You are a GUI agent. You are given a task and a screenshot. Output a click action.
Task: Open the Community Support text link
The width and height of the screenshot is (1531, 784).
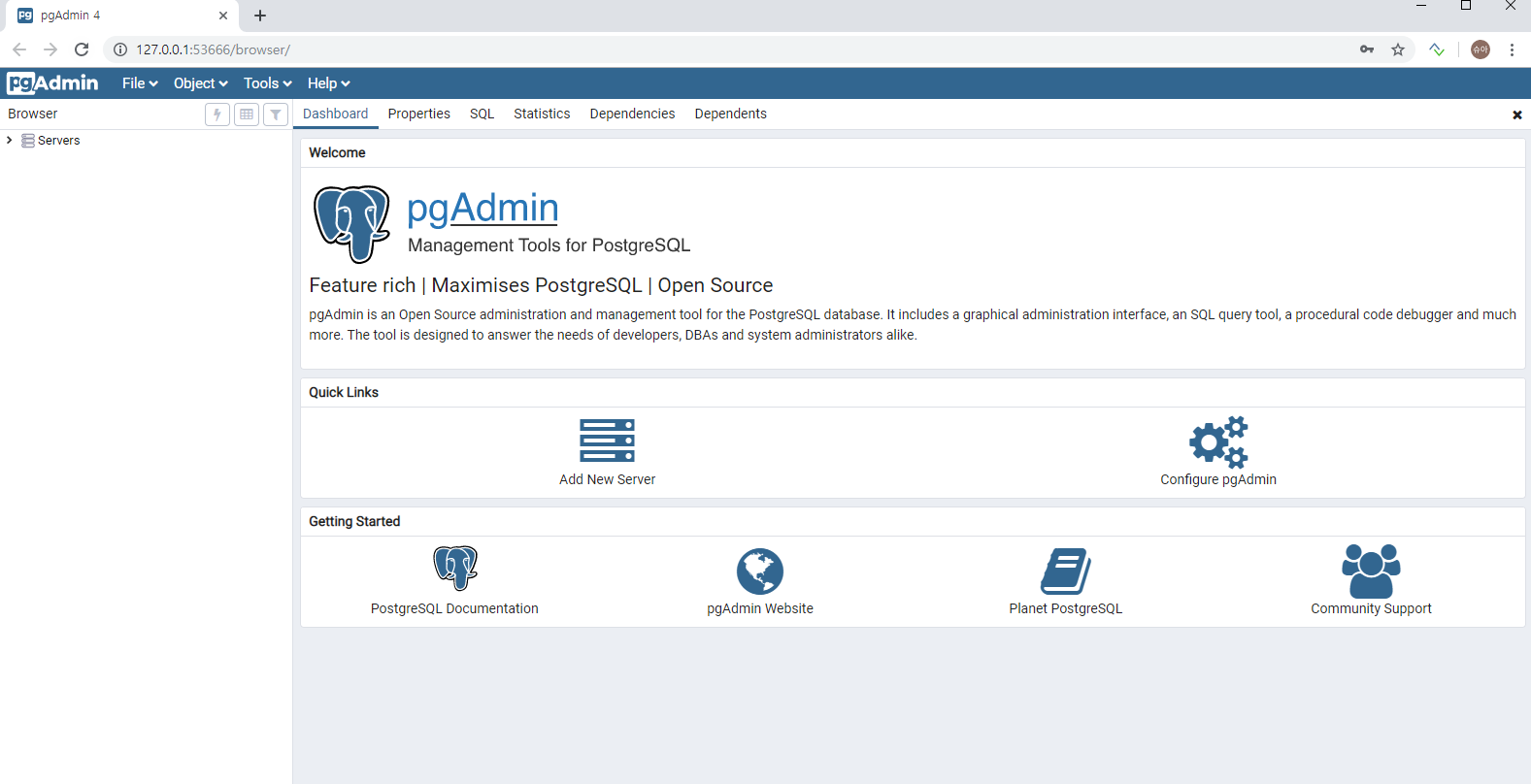point(1371,608)
